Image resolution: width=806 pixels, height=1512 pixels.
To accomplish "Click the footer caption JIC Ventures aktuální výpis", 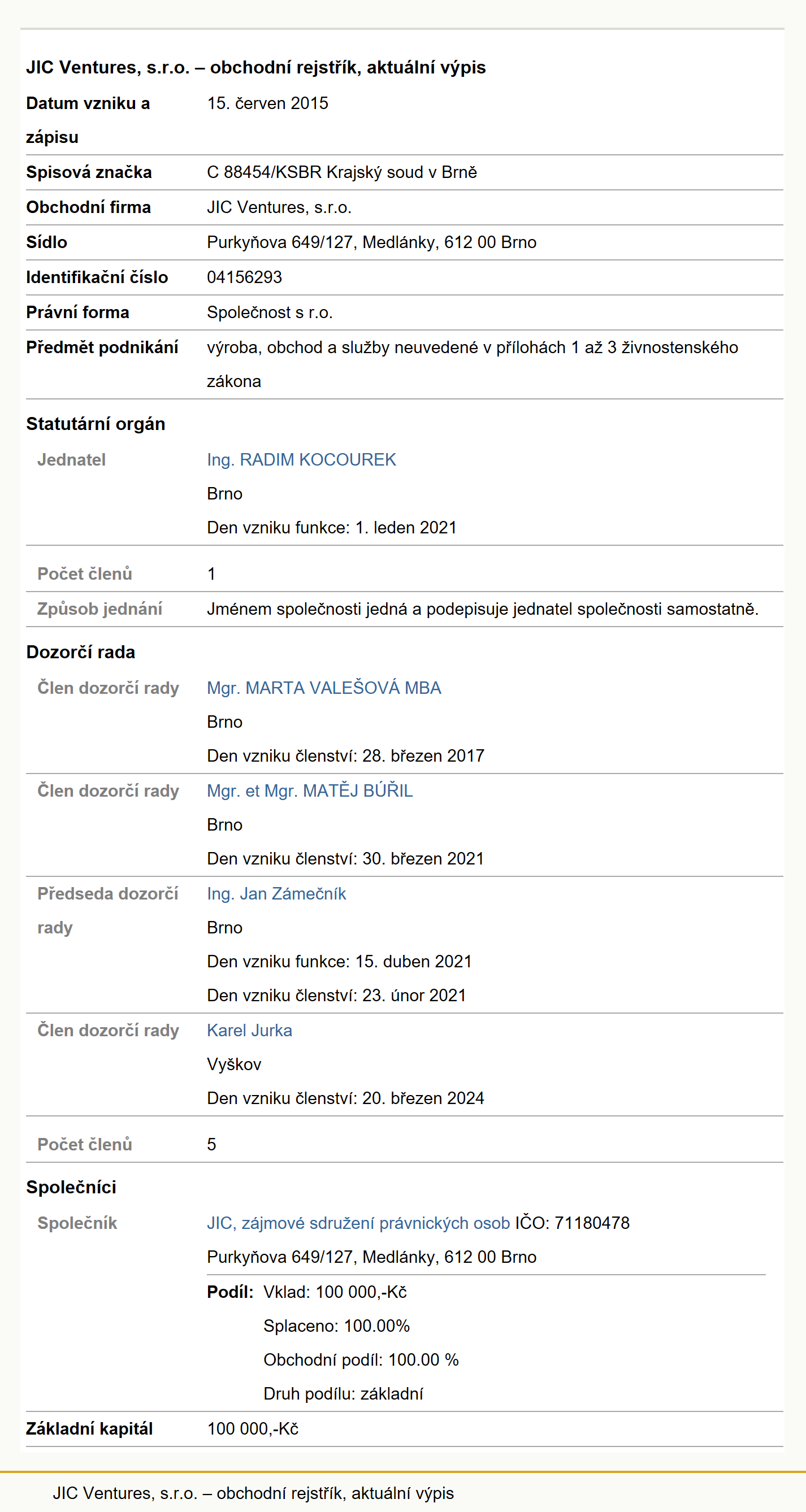I will [254, 1493].
